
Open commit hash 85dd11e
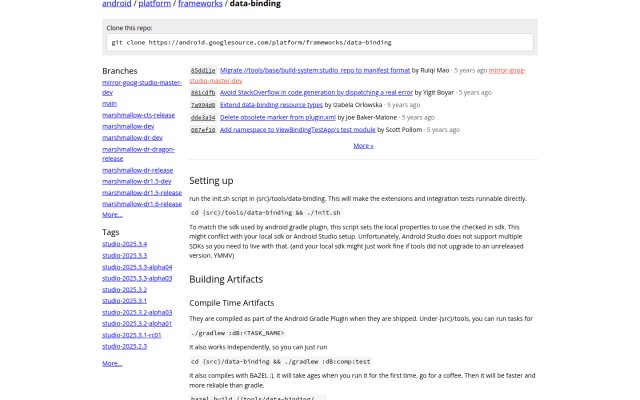pos(203,71)
